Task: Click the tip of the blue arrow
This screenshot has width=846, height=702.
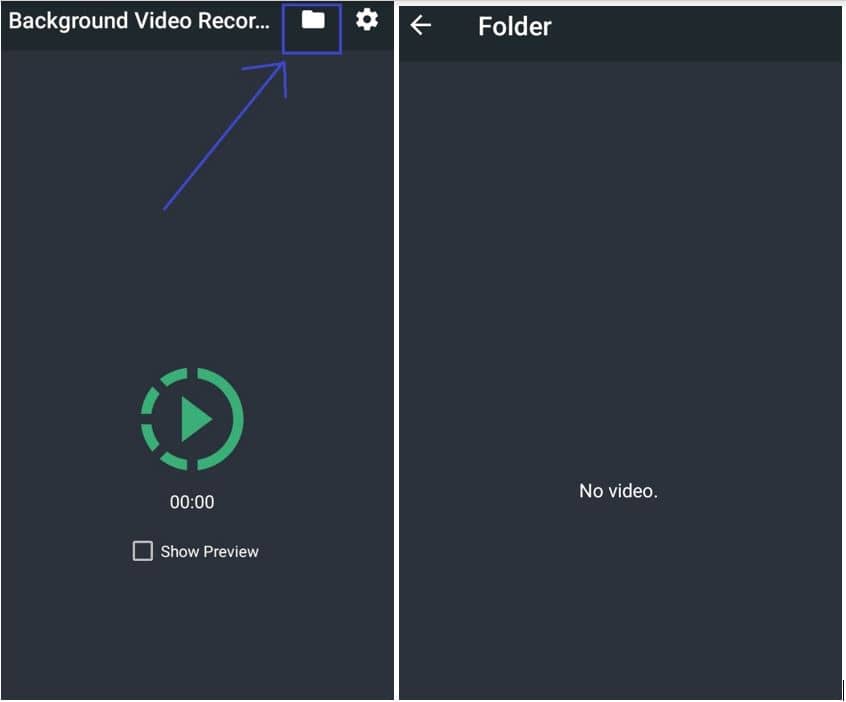Action: click(x=283, y=64)
